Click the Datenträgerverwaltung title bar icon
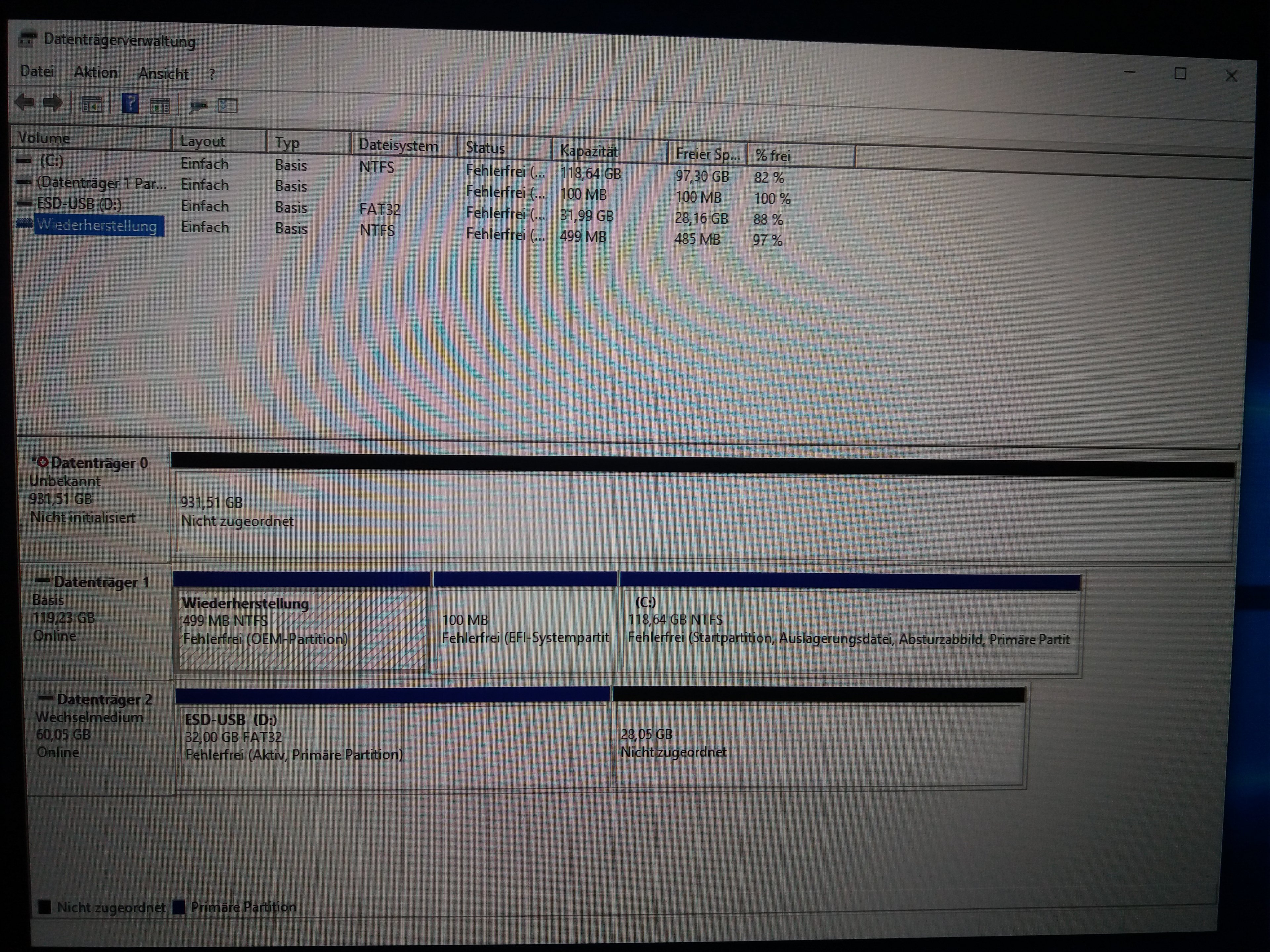This screenshot has width=1270, height=952. [27, 39]
